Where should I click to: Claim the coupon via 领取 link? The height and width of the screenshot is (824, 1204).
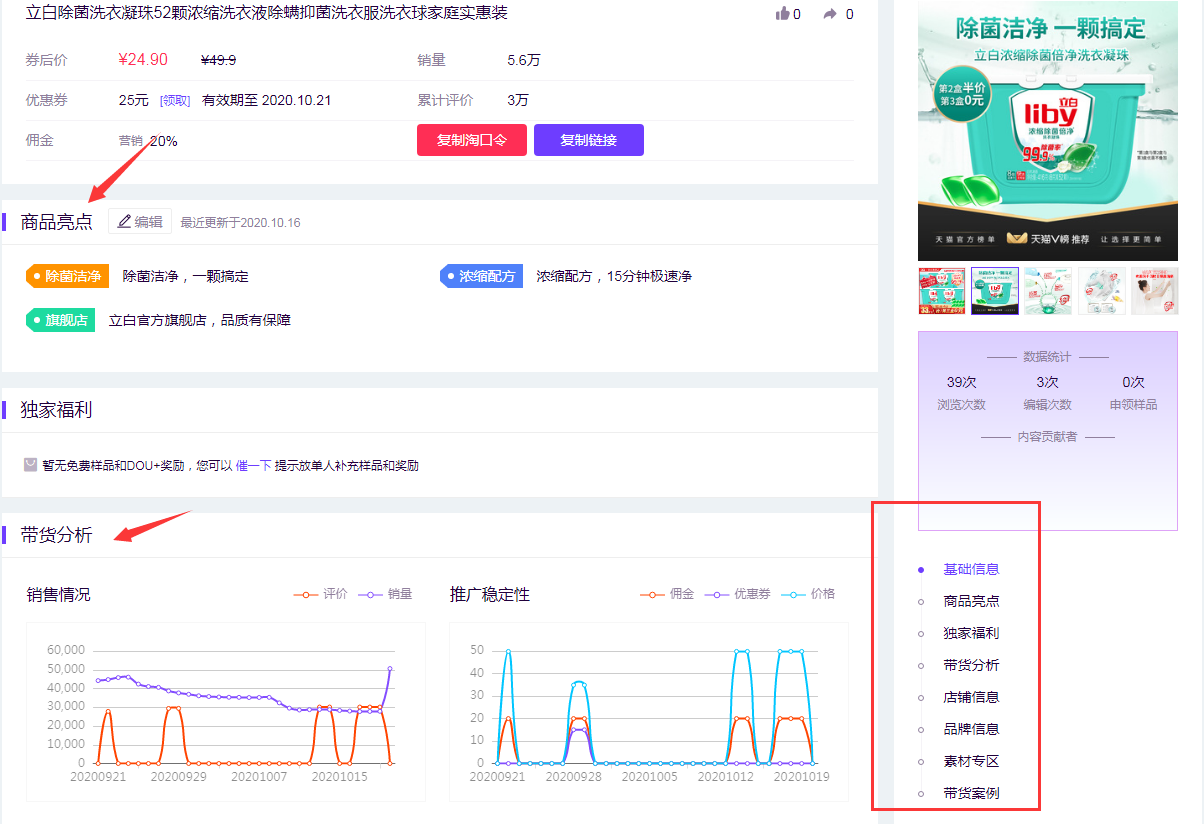click(x=175, y=101)
